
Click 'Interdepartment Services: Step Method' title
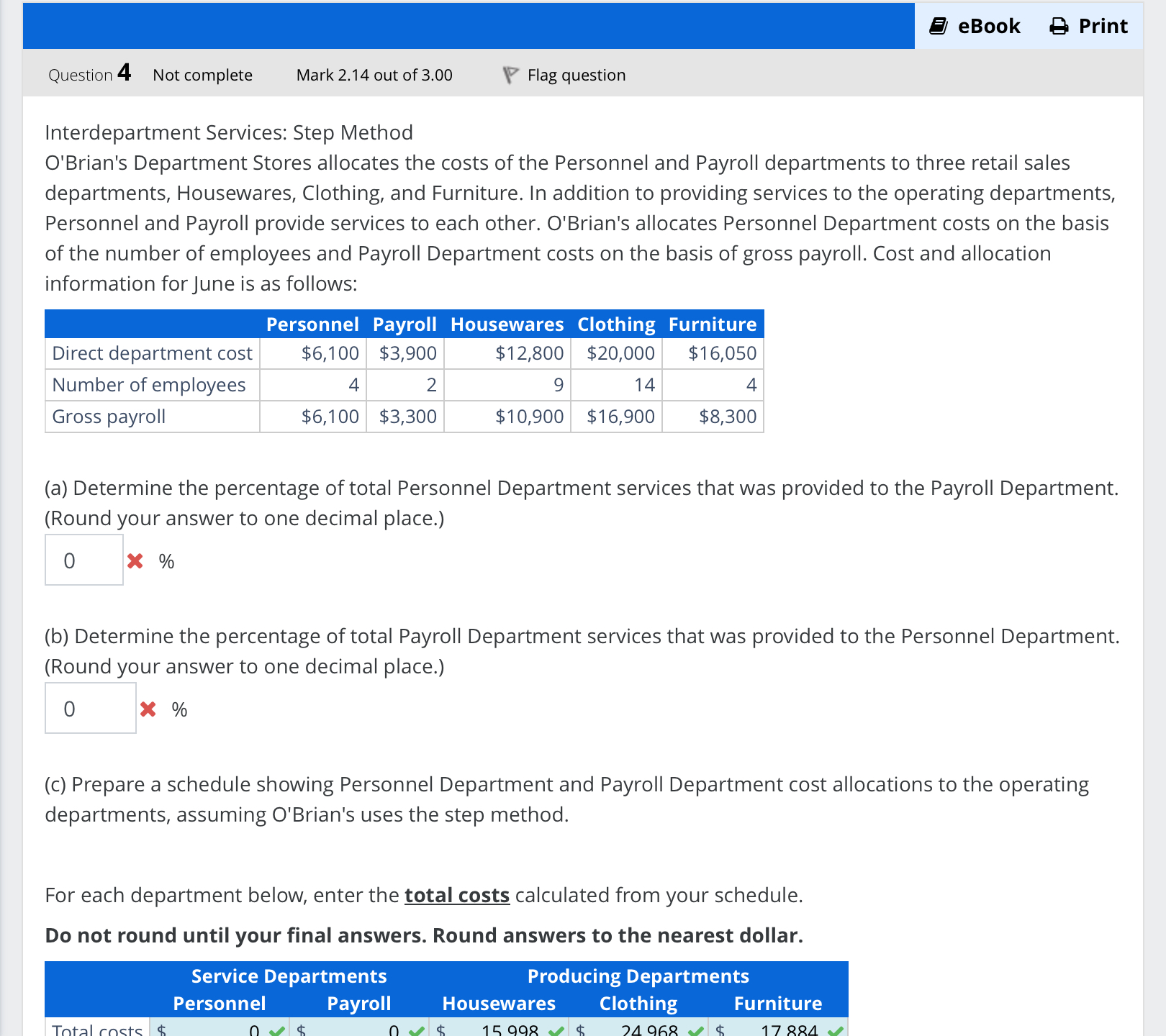point(229,132)
